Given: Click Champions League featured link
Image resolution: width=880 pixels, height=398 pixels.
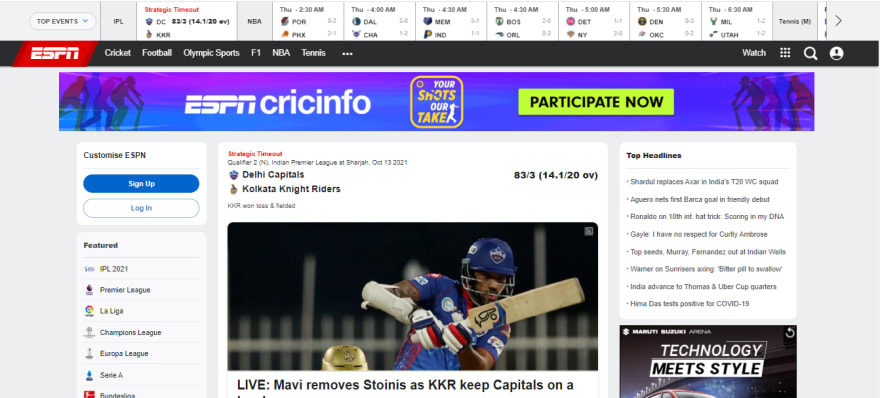Looking at the screenshot, I should pyautogui.click(x=131, y=332).
